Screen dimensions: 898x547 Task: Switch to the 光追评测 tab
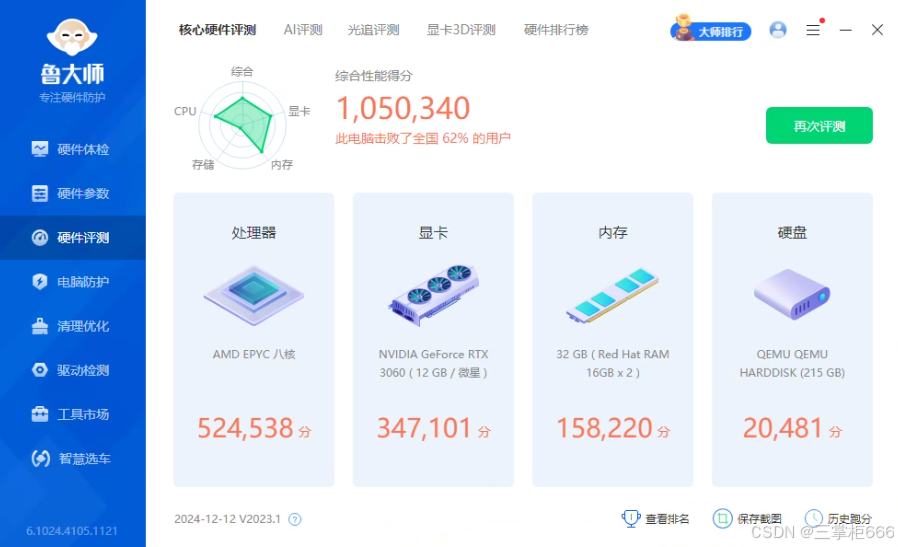point(373,30)
